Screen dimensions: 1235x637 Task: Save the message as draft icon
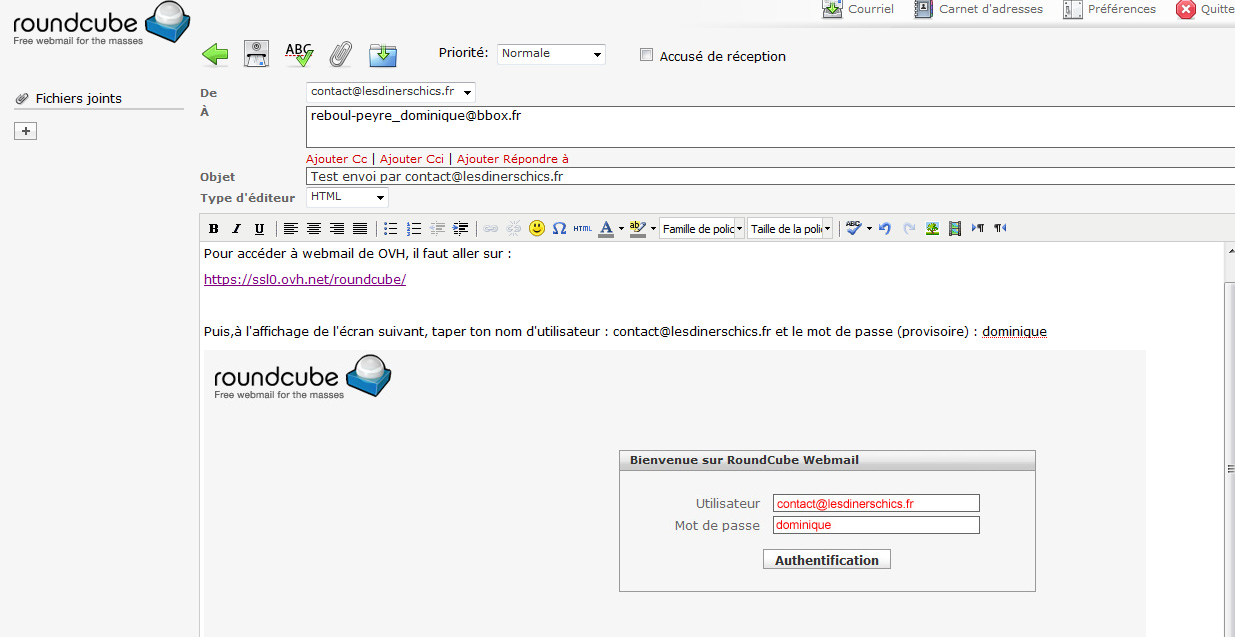coord(383,54)
